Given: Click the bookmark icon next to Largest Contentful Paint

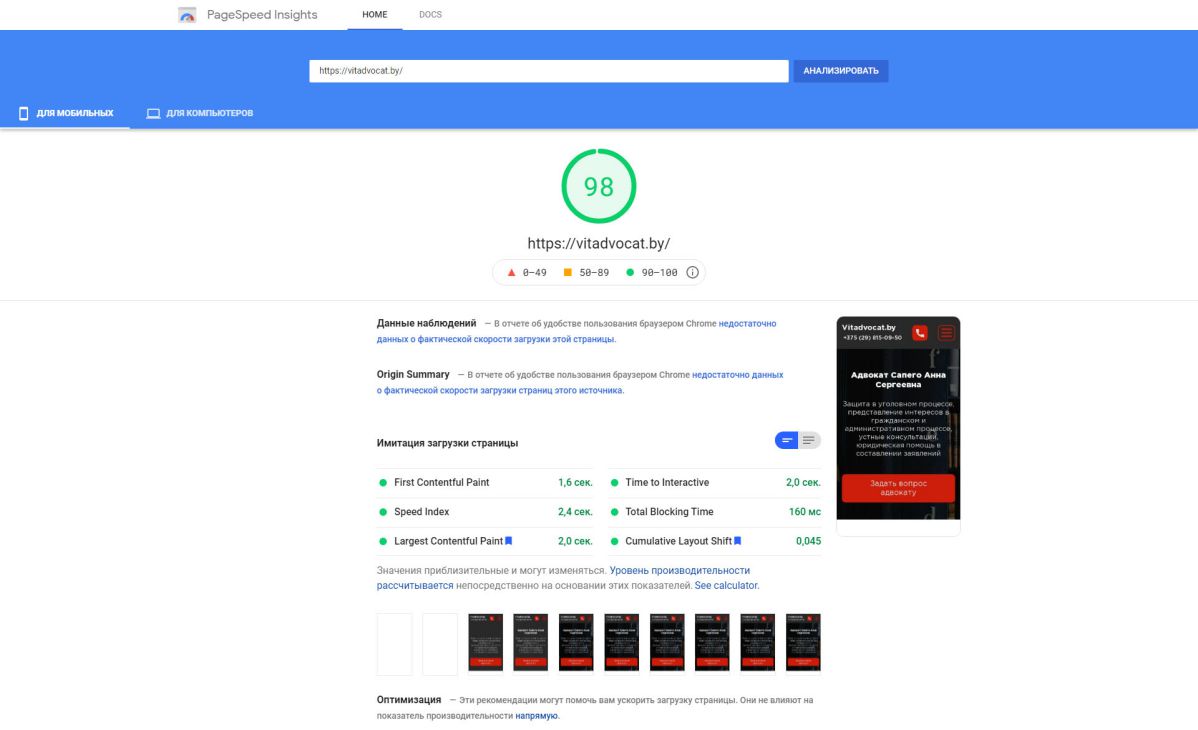Looking at the screenshot, I should point(508,541).
